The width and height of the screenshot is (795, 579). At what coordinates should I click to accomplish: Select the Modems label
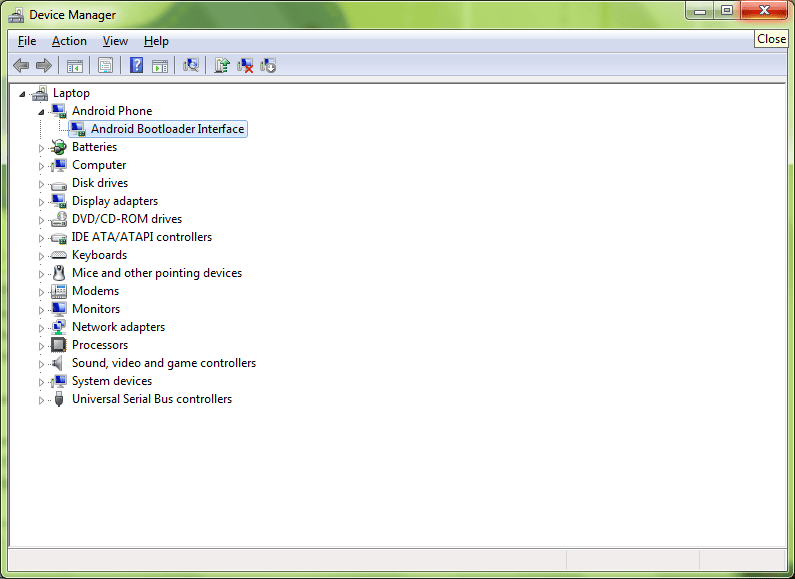(x=95, y=292)
